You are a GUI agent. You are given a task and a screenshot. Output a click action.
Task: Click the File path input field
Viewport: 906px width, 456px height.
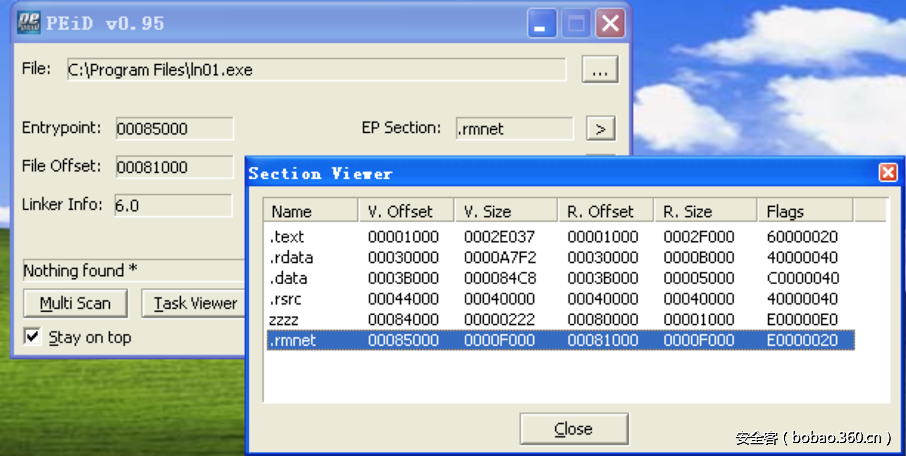(x=317, y=69)
